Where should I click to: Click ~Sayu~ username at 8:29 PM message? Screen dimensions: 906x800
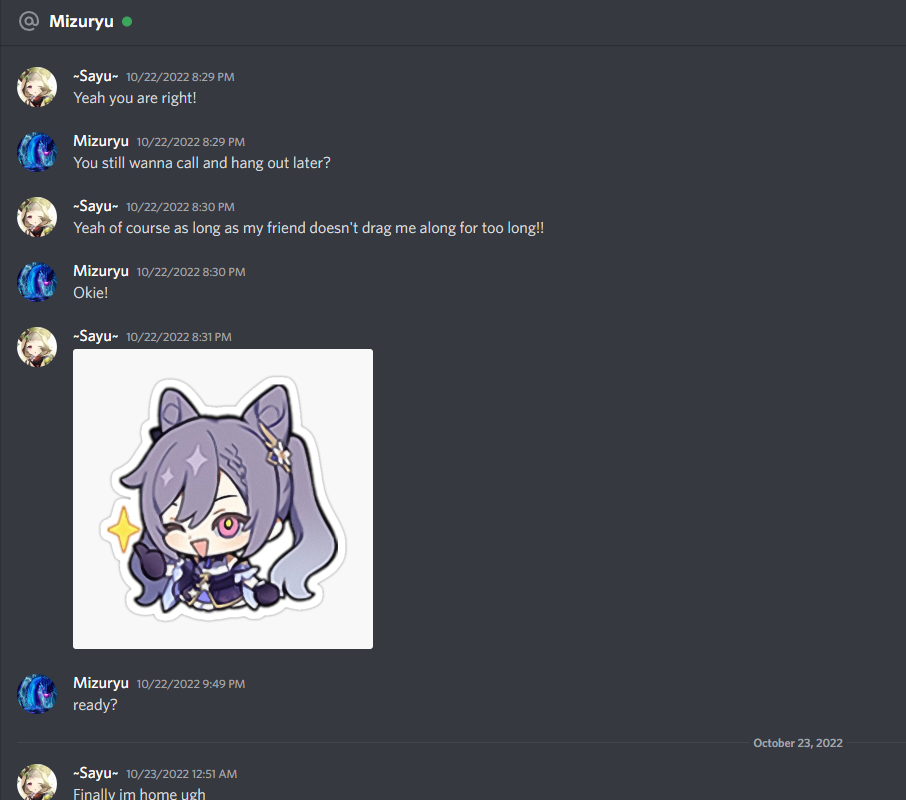[95, 76]
